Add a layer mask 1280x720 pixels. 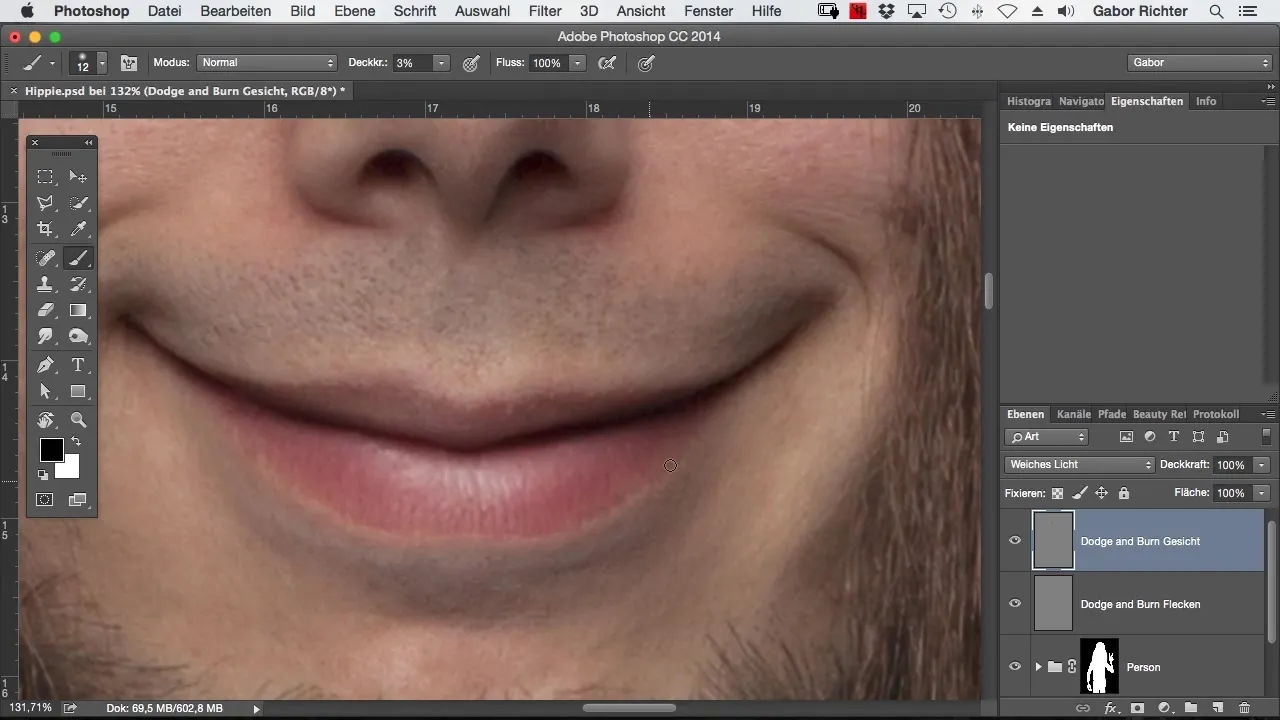pos(1137,708)
